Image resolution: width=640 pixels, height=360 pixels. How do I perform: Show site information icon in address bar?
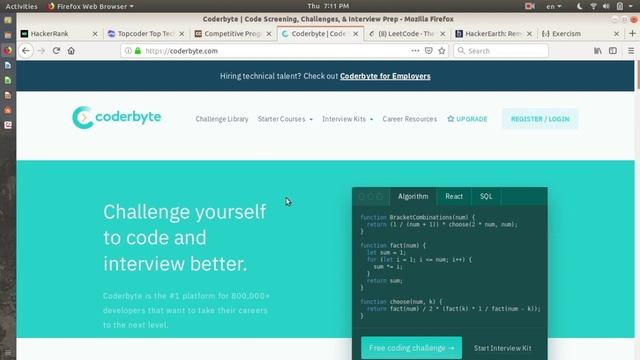(x=128, y=51)
